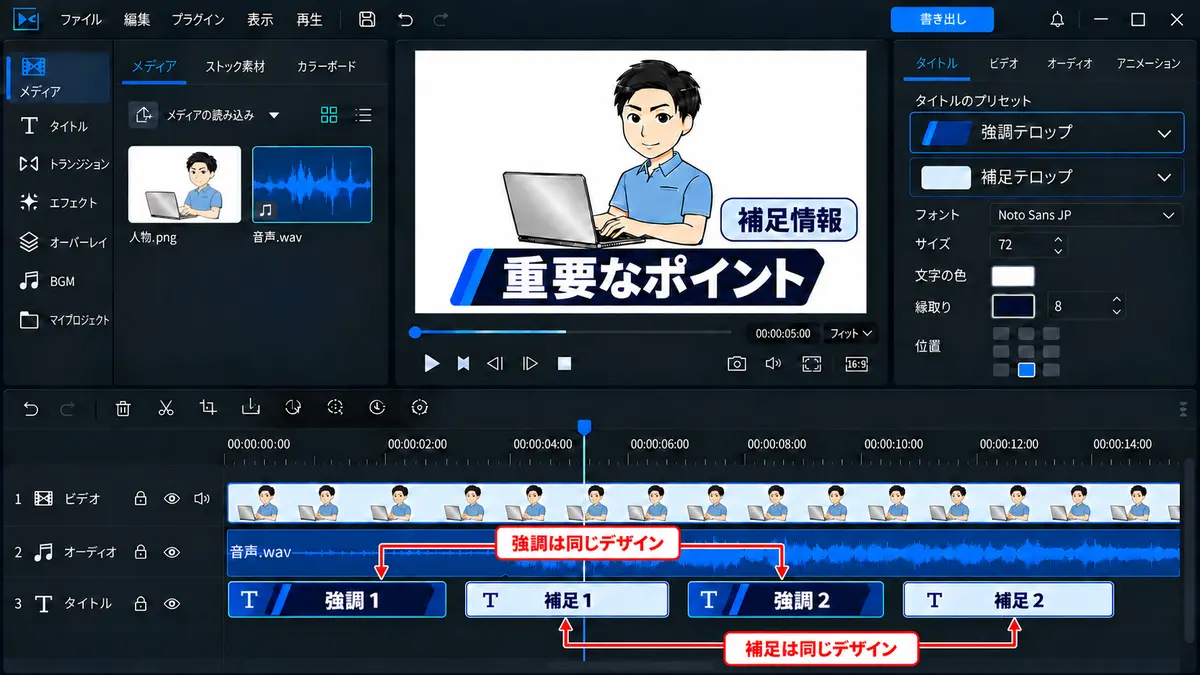1200x675 pixels.
Task: Switch to ビデオ properties tab
Action: pyautogui.click(x=1003, y=63)
